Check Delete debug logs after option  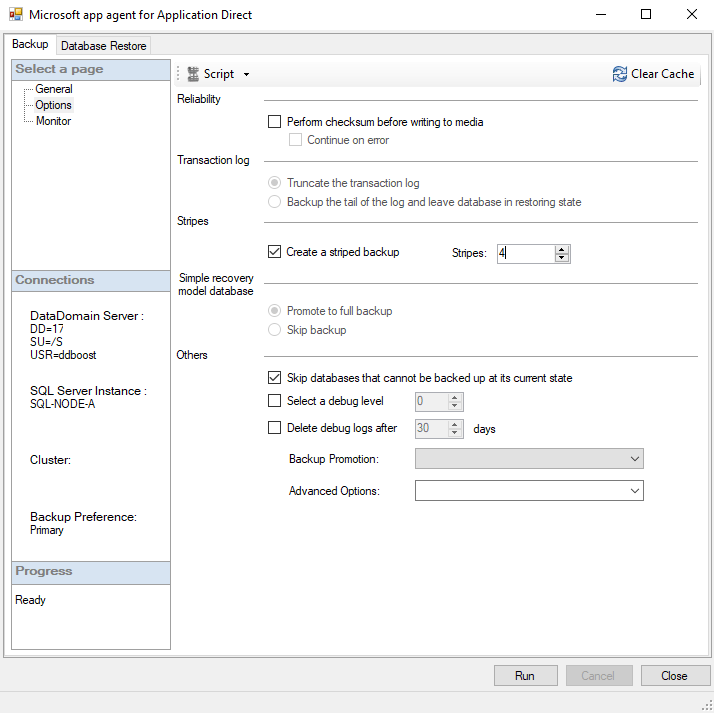275,428
